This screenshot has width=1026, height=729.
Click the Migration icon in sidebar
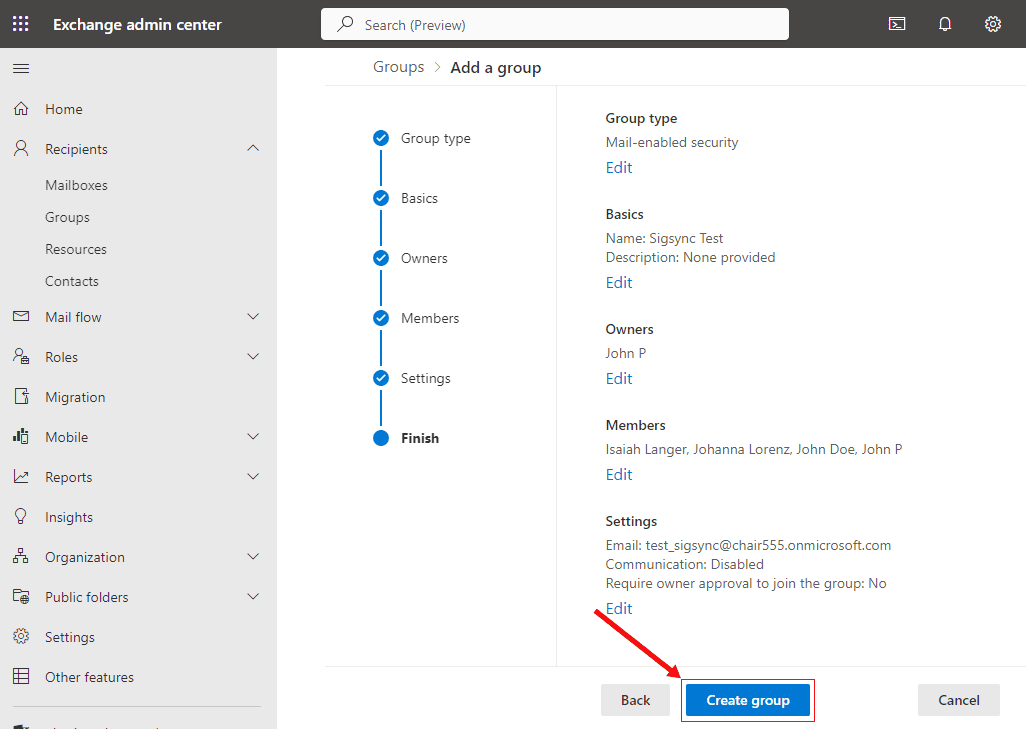coord(21,397)
